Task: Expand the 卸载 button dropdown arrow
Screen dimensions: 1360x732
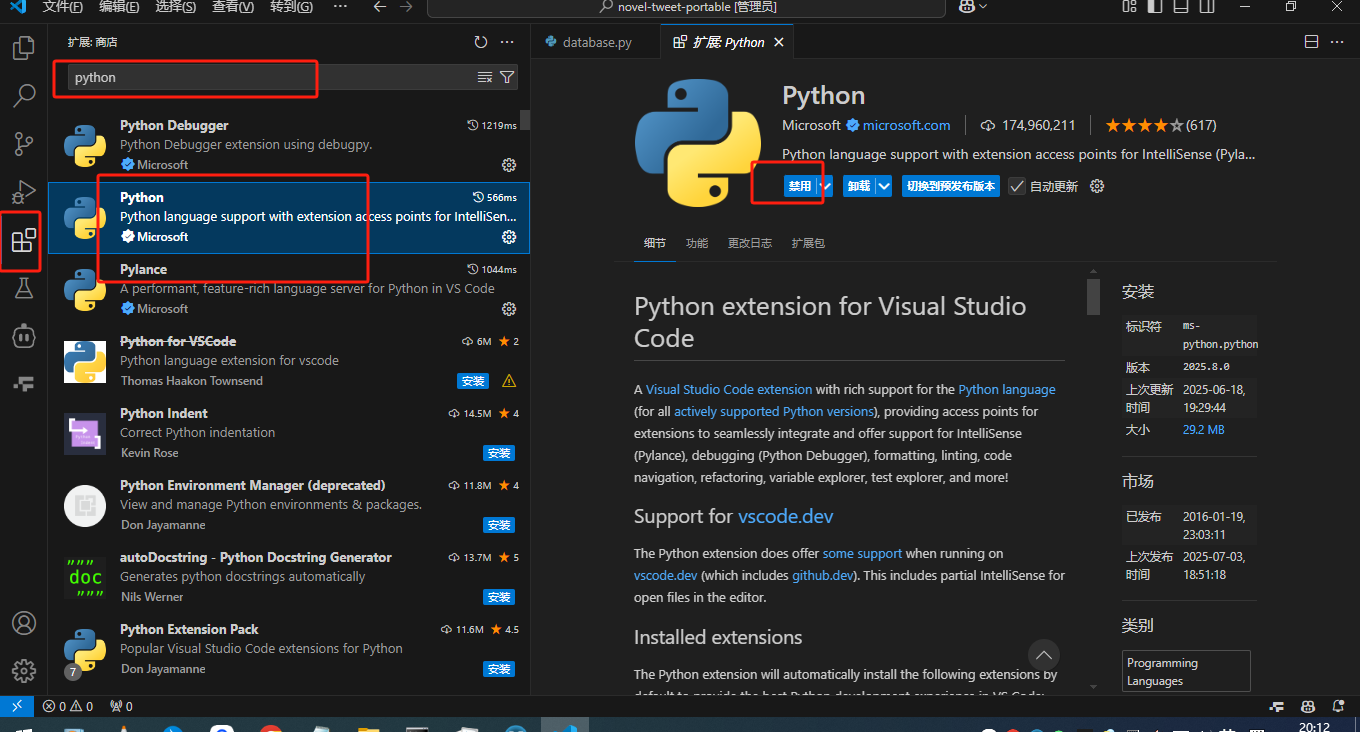Action: coord(884,186)
